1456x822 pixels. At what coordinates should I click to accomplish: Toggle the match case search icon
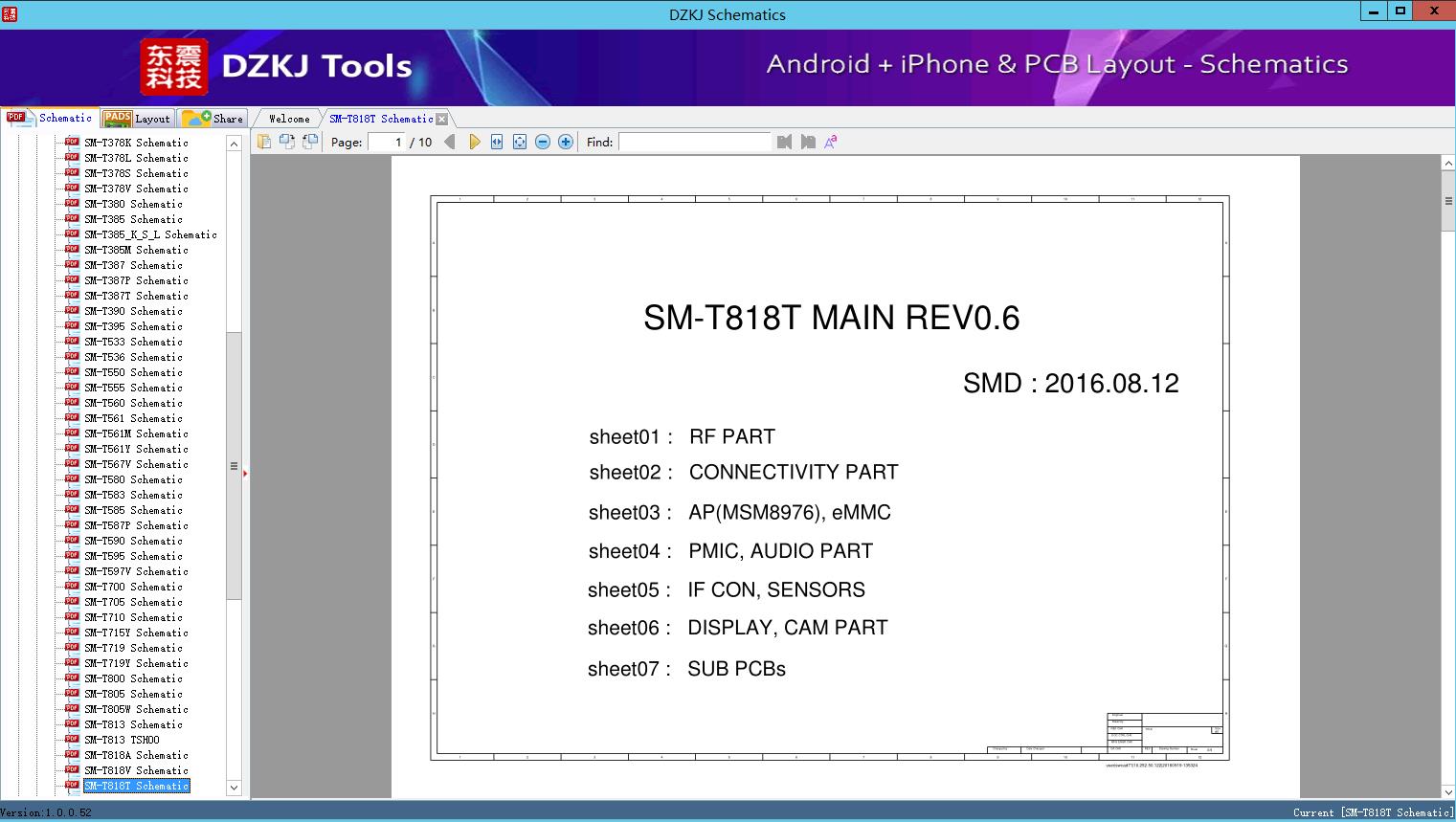tap(831, 142)
